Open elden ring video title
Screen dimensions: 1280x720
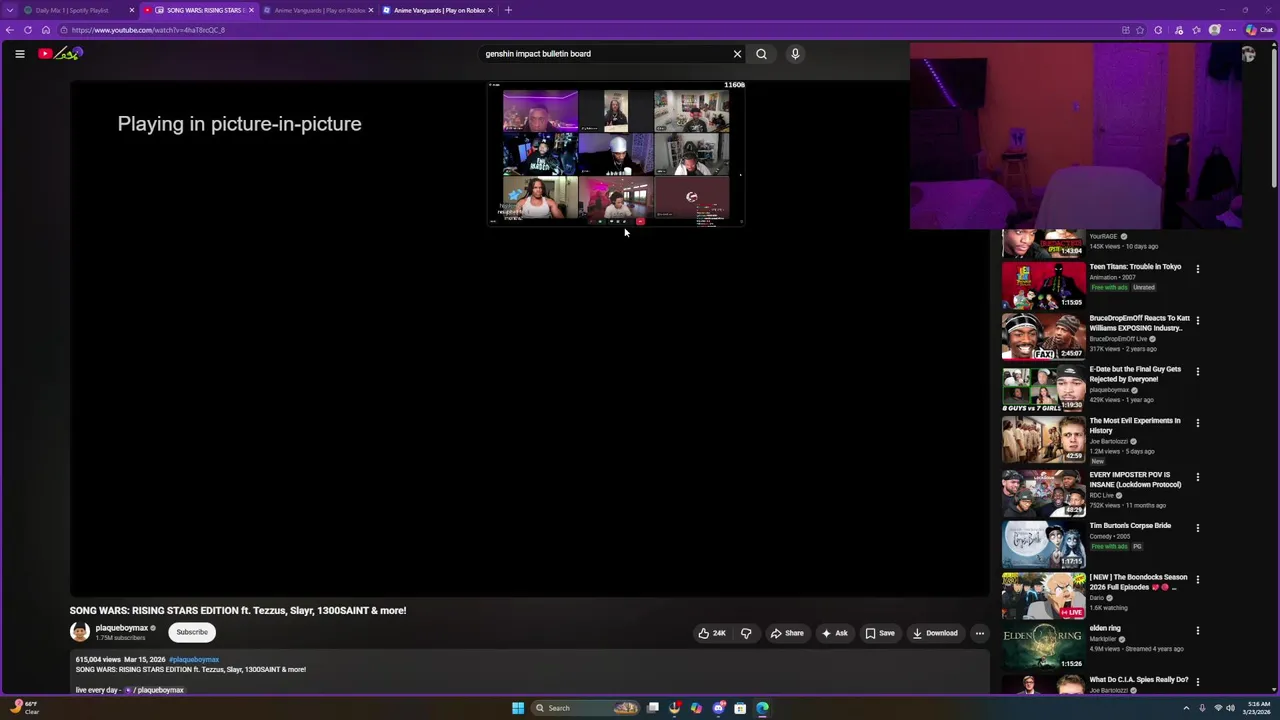coord(1105,628)
